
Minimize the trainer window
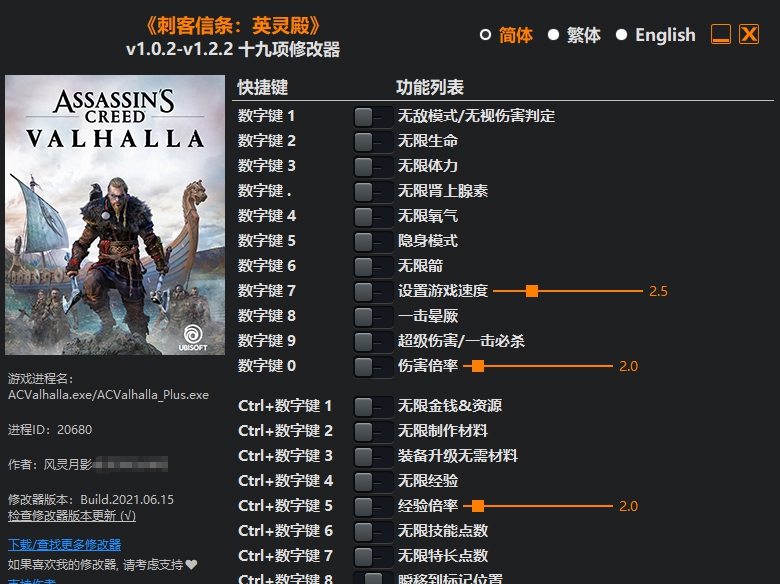(x=721, y=35)
